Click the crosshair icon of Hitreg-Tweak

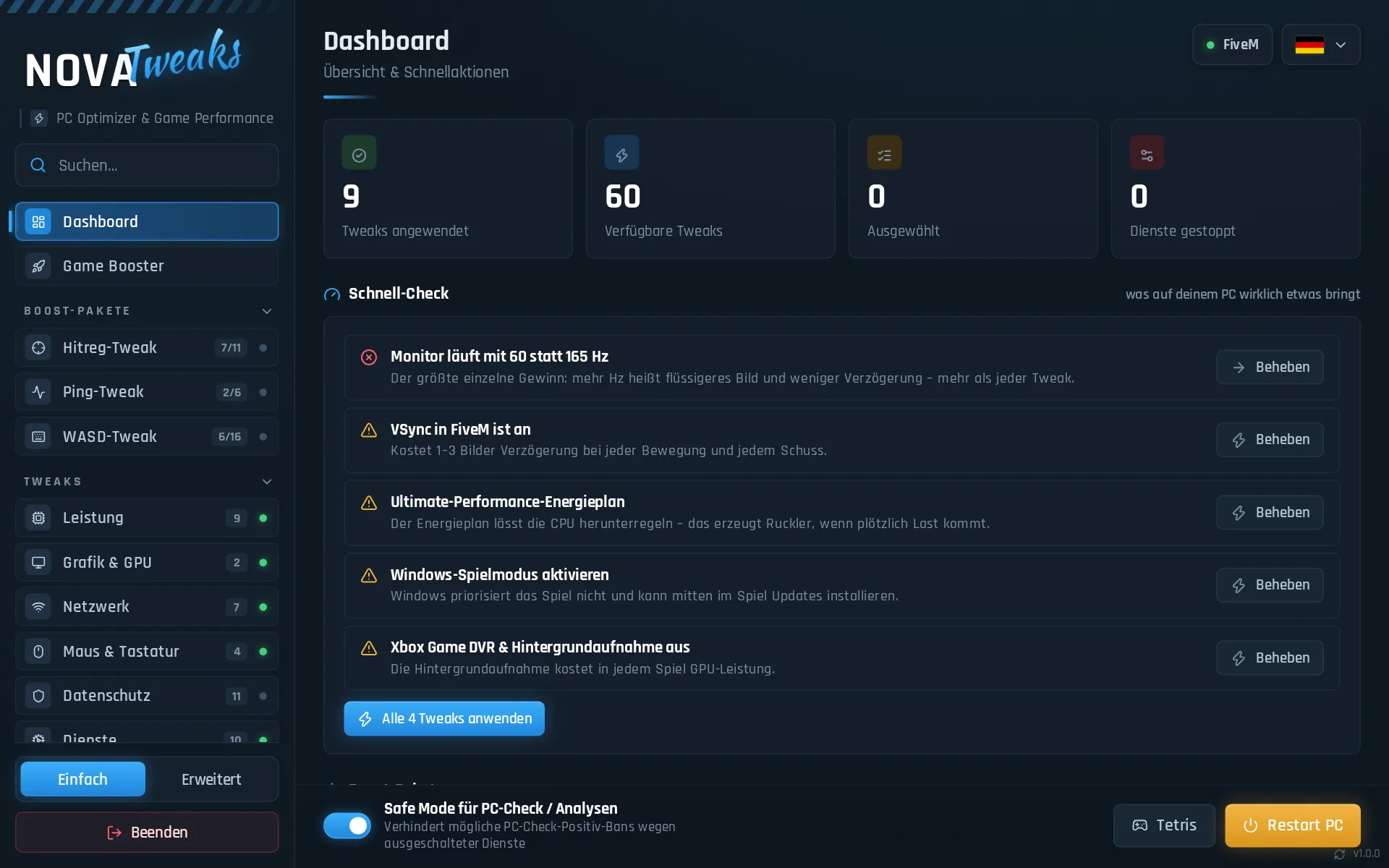point(38,348)
